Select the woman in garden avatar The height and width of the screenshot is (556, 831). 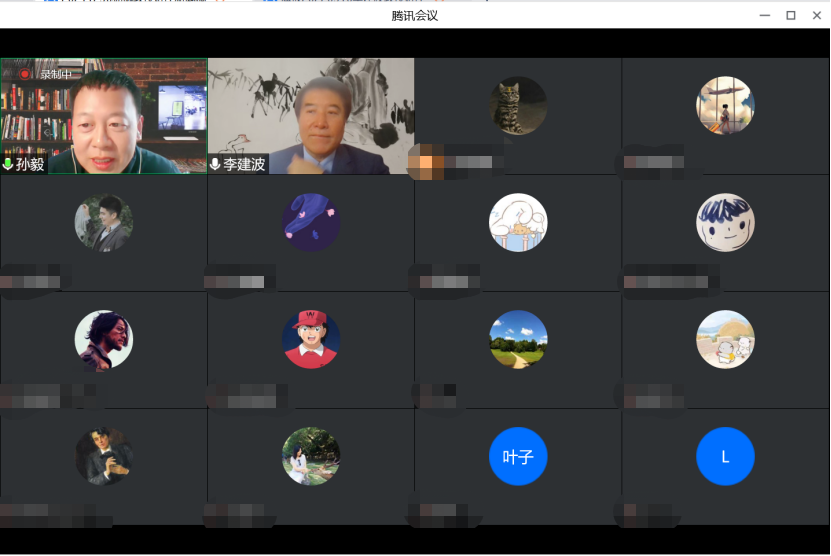[x=311, y=457]
